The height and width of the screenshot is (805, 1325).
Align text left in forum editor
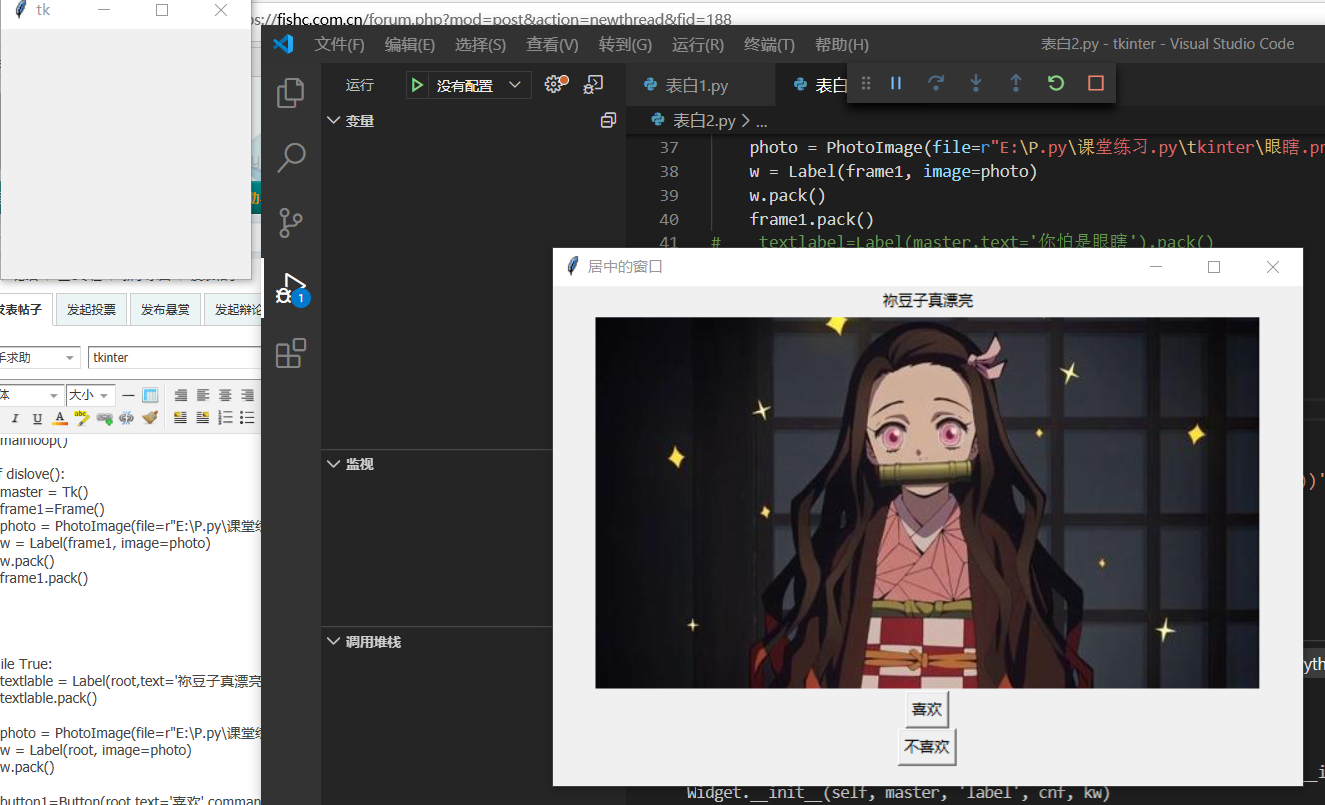(203, 395)
